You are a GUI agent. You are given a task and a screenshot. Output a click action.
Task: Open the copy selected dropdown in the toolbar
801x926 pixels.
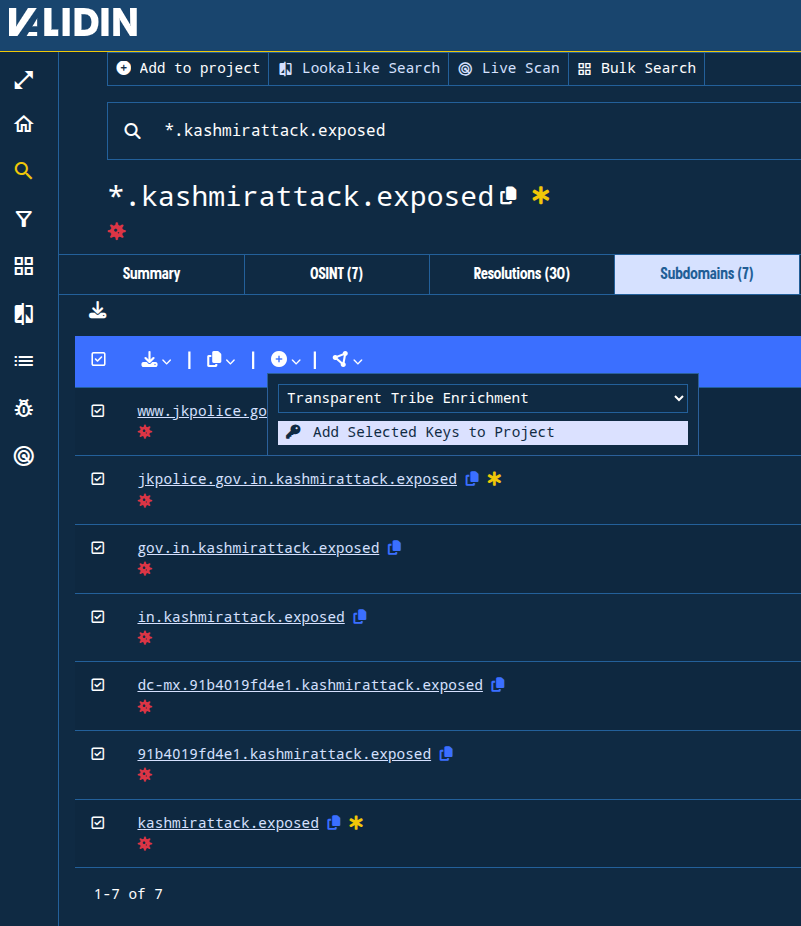coord(221,360)
